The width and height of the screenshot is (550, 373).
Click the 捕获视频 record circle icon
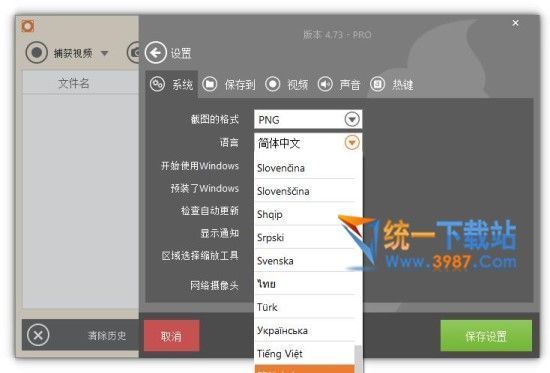point(36,52)
